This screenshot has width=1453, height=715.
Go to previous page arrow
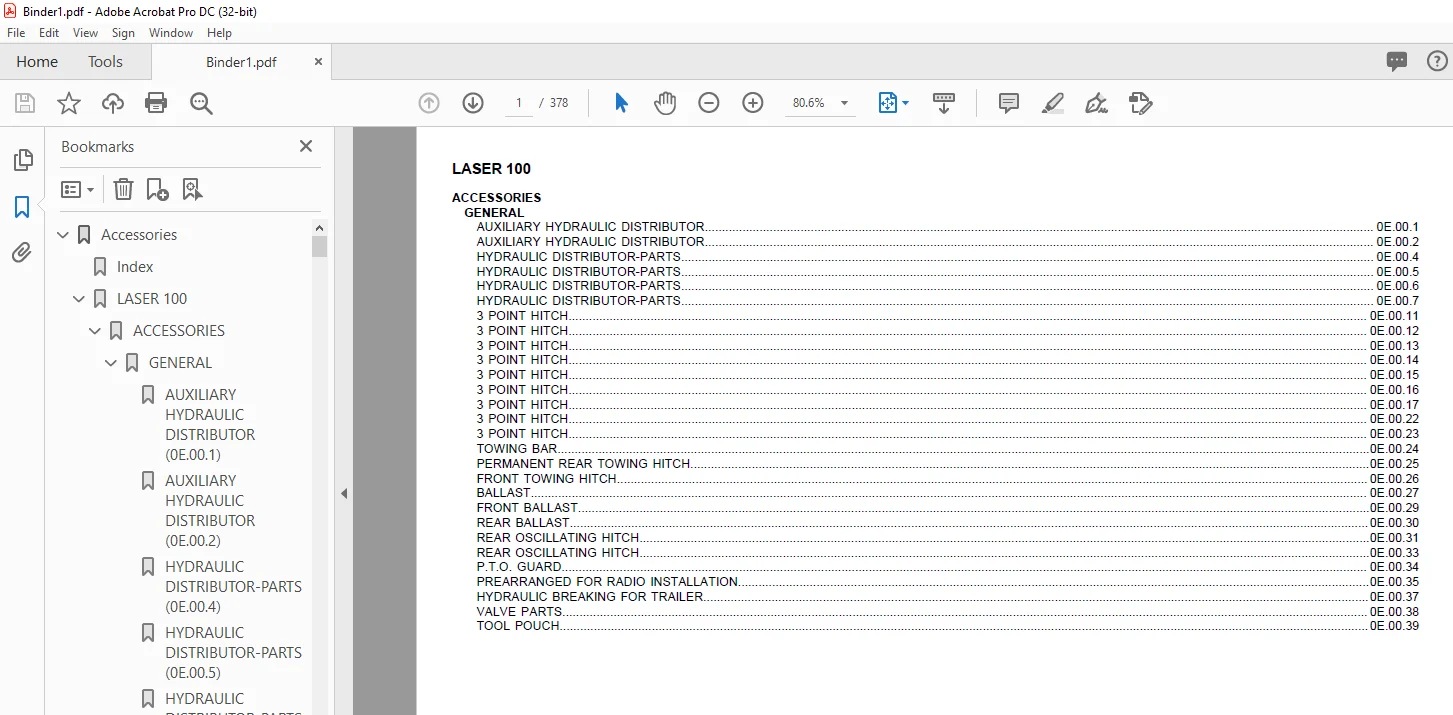pos(429,103)
